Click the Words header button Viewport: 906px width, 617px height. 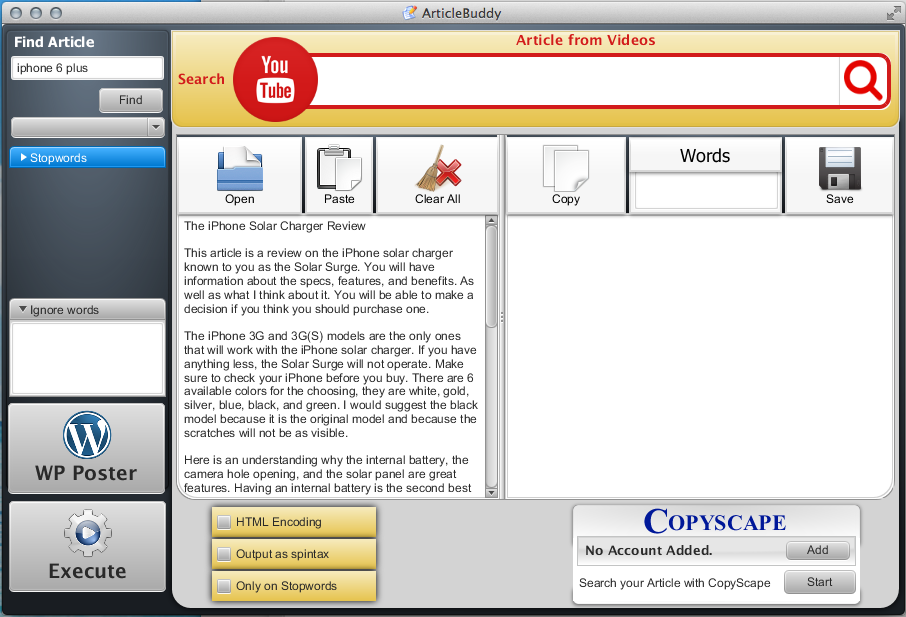705,155
